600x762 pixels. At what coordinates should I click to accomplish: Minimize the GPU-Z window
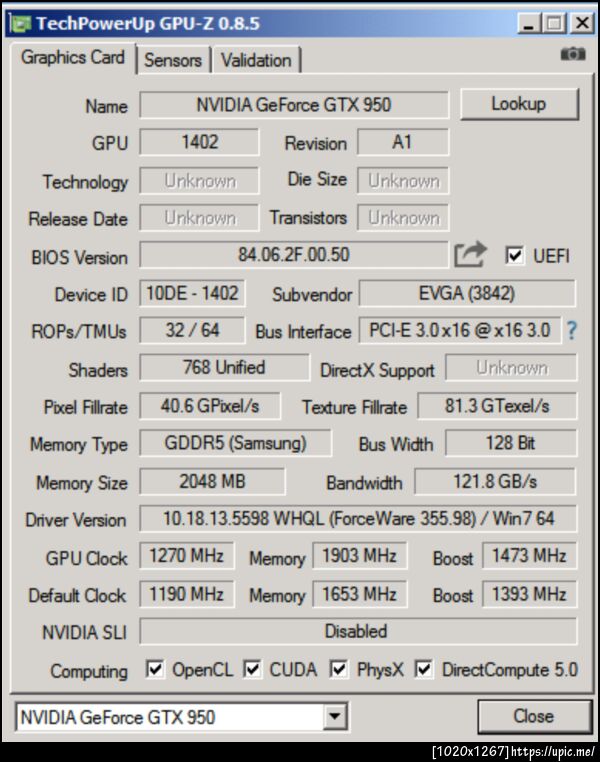(529, 23)
